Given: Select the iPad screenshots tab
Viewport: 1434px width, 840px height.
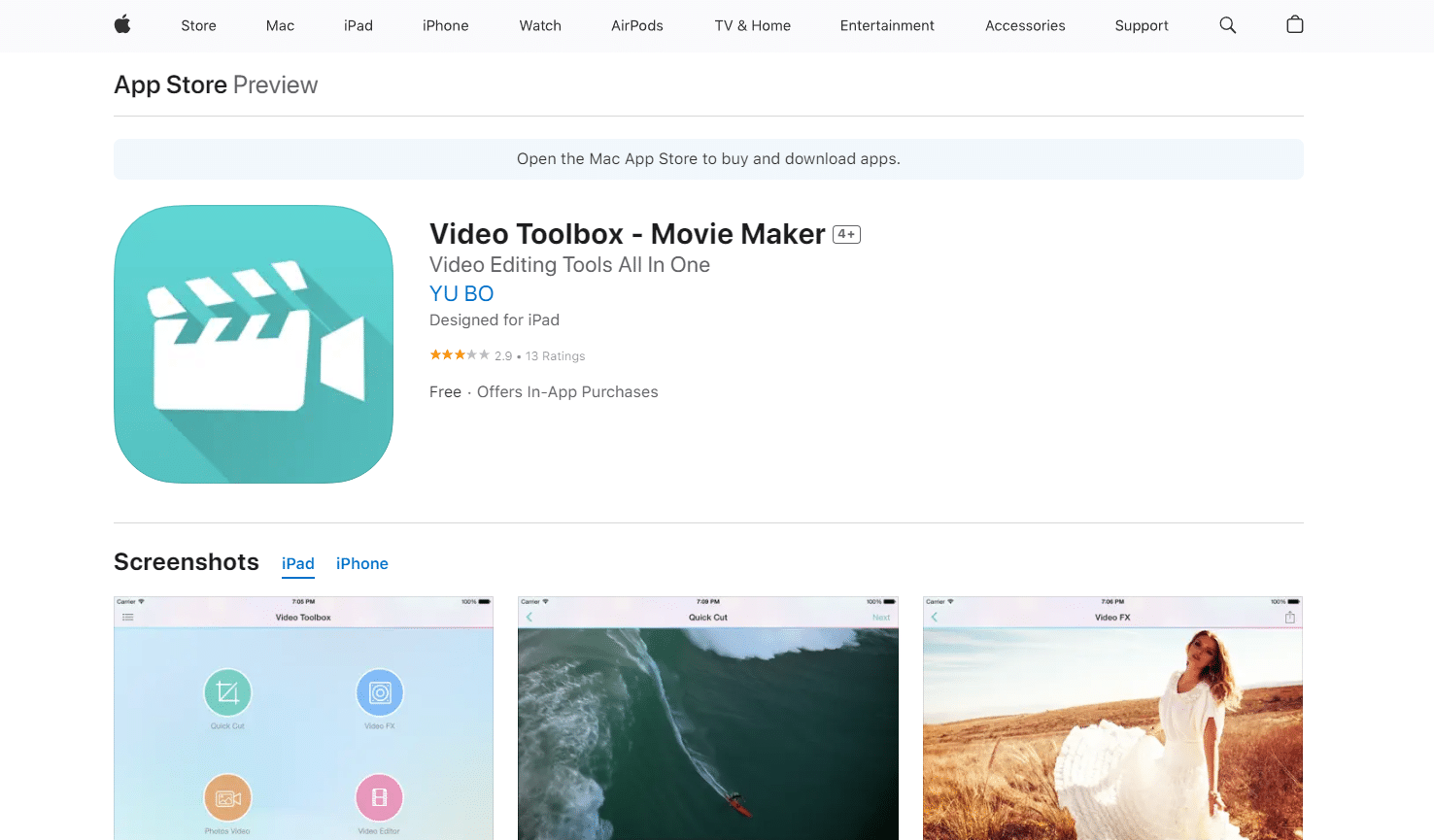Looking at the screenshot, I should click(x=298, y=564).
